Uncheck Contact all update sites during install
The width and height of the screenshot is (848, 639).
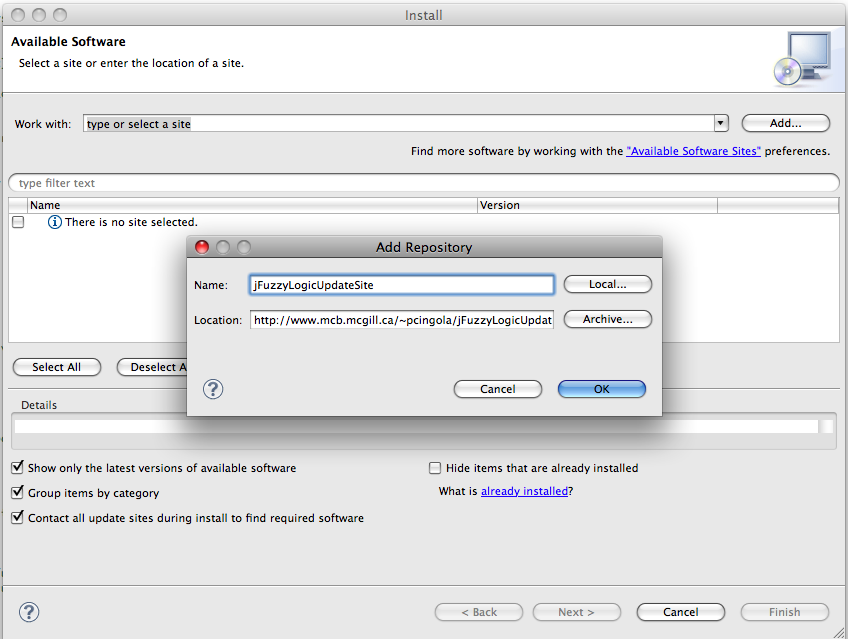coord(18,518)
